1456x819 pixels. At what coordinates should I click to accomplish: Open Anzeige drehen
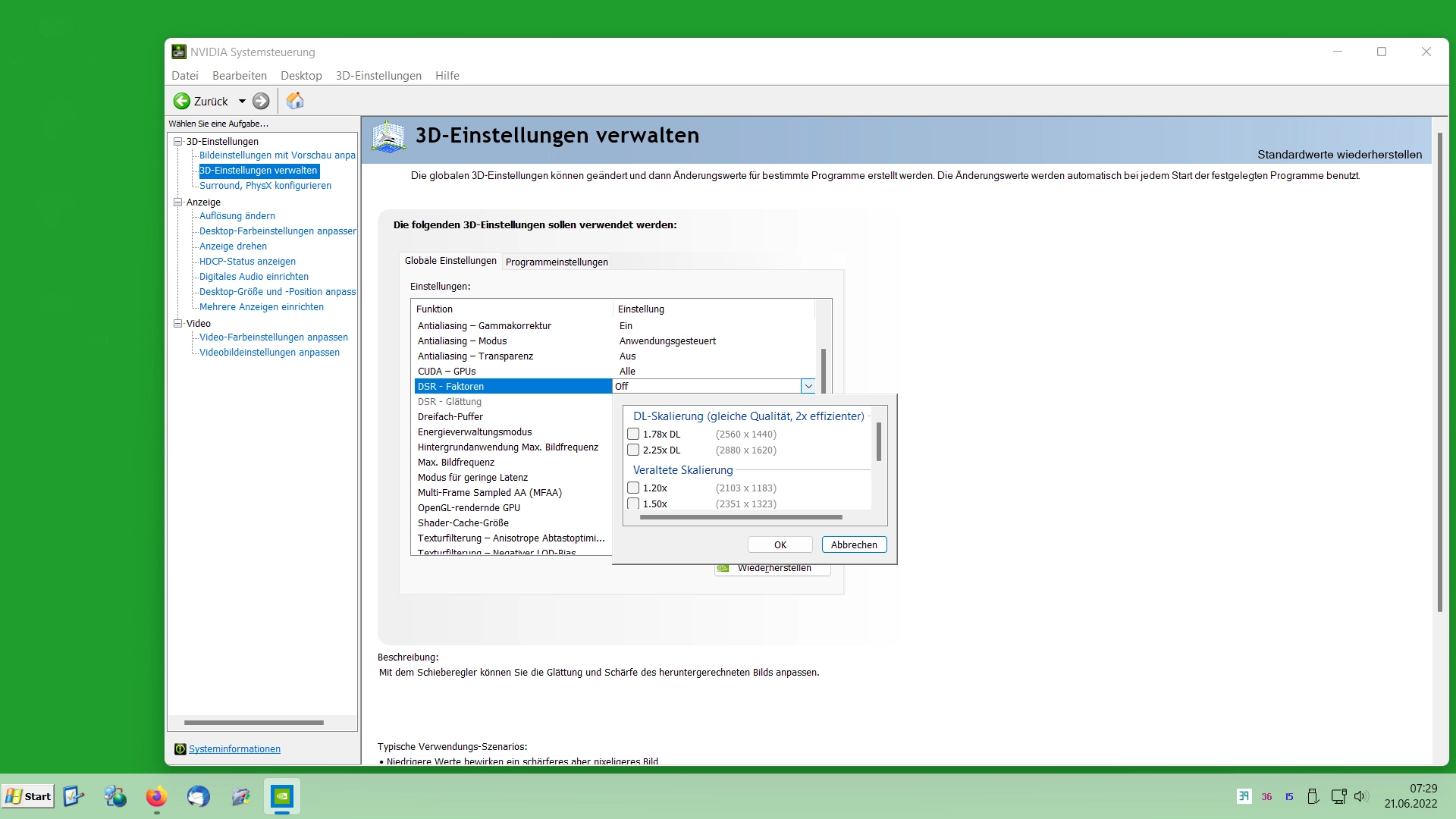coord(233,246)
